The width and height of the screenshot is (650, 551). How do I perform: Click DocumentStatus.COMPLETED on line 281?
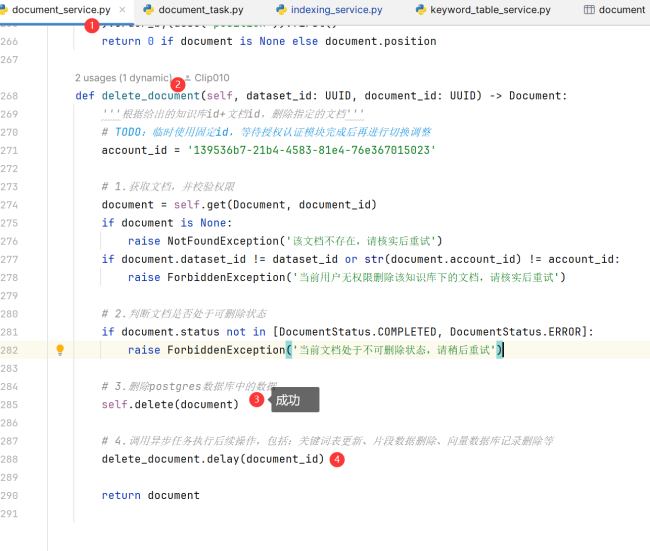tap(358, 332)
